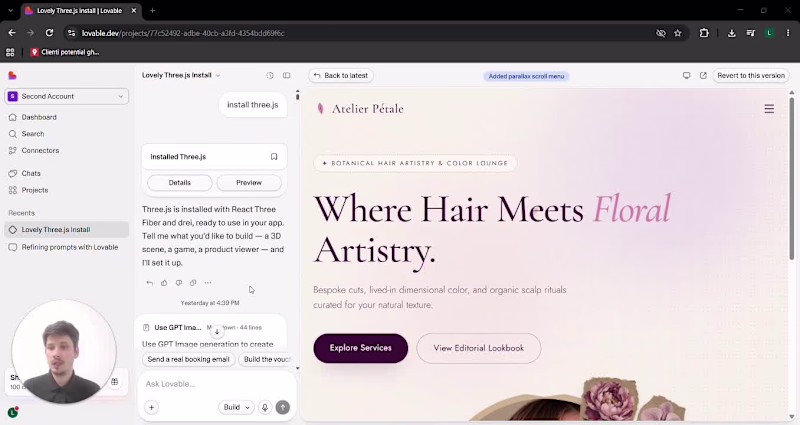Open the Chrome three-dot menu
800x425 pixels.
tap(788, 33)
